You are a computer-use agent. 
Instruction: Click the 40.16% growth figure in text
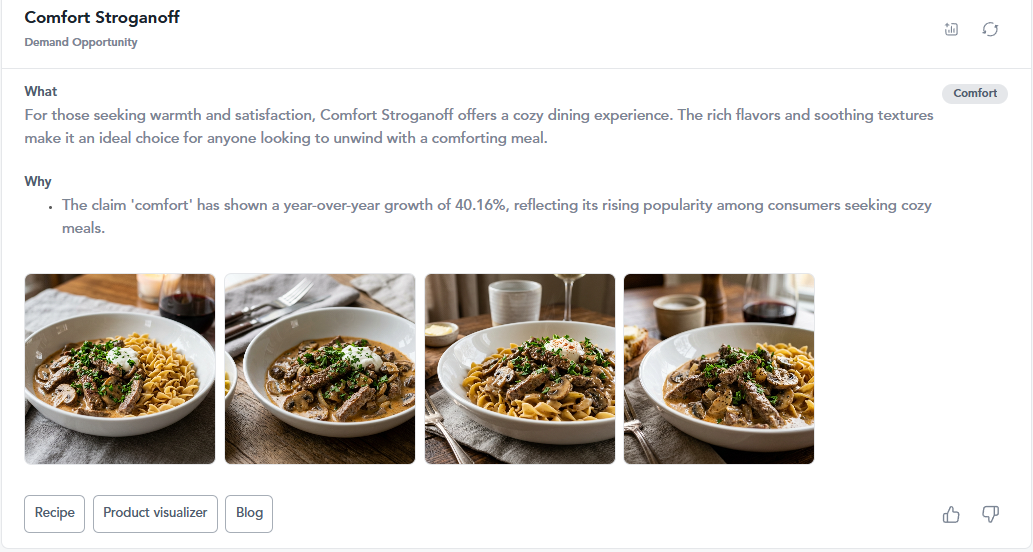click(480, 205)
